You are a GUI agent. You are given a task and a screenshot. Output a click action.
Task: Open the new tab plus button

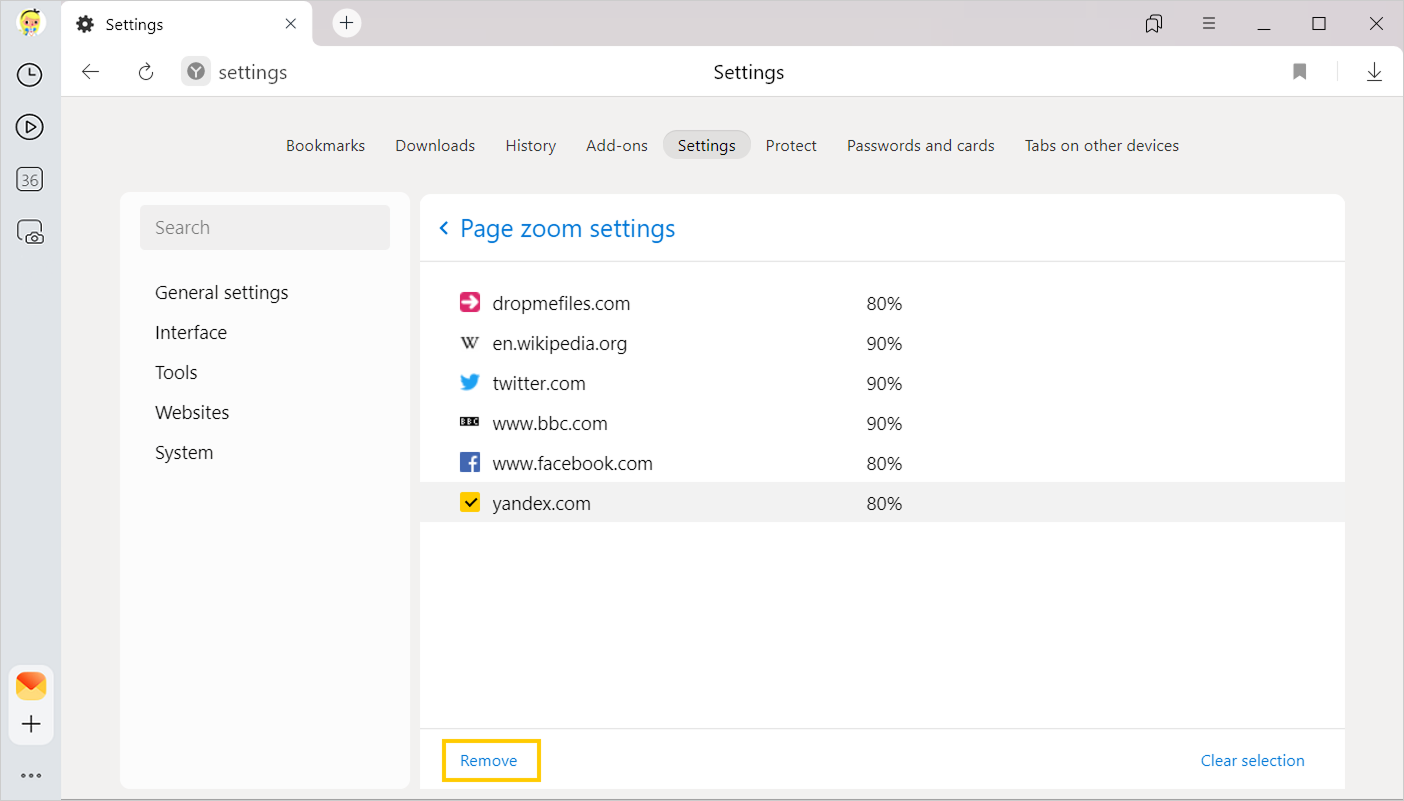(x=346, y=23)
